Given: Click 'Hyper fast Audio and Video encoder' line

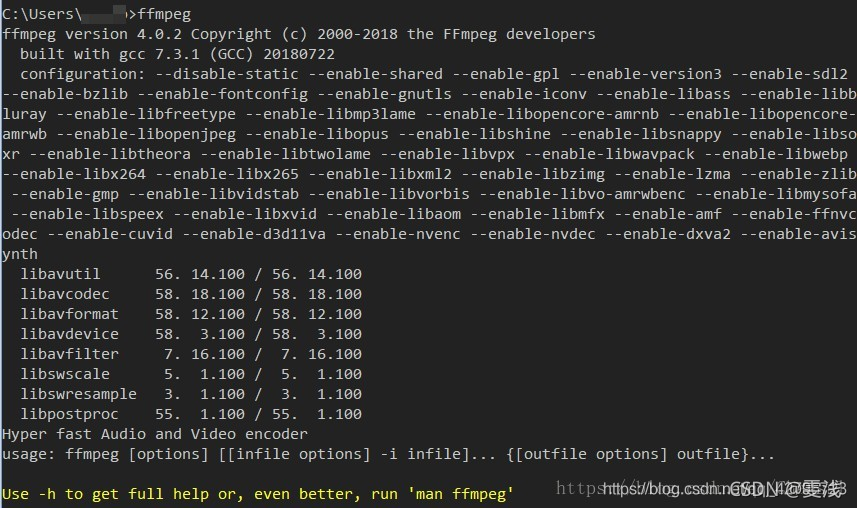Looking at the screenshot, I should 155,434.
